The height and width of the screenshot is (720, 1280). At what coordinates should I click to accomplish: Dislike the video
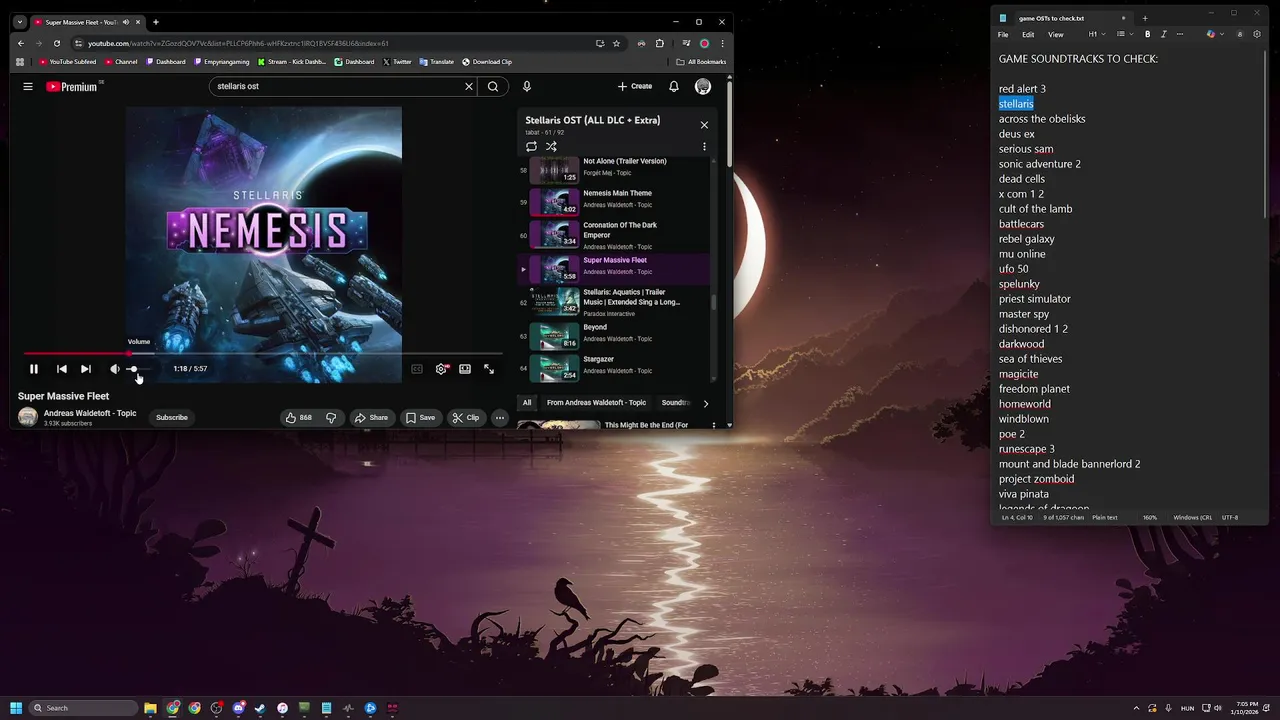click(x=331, y=417)
